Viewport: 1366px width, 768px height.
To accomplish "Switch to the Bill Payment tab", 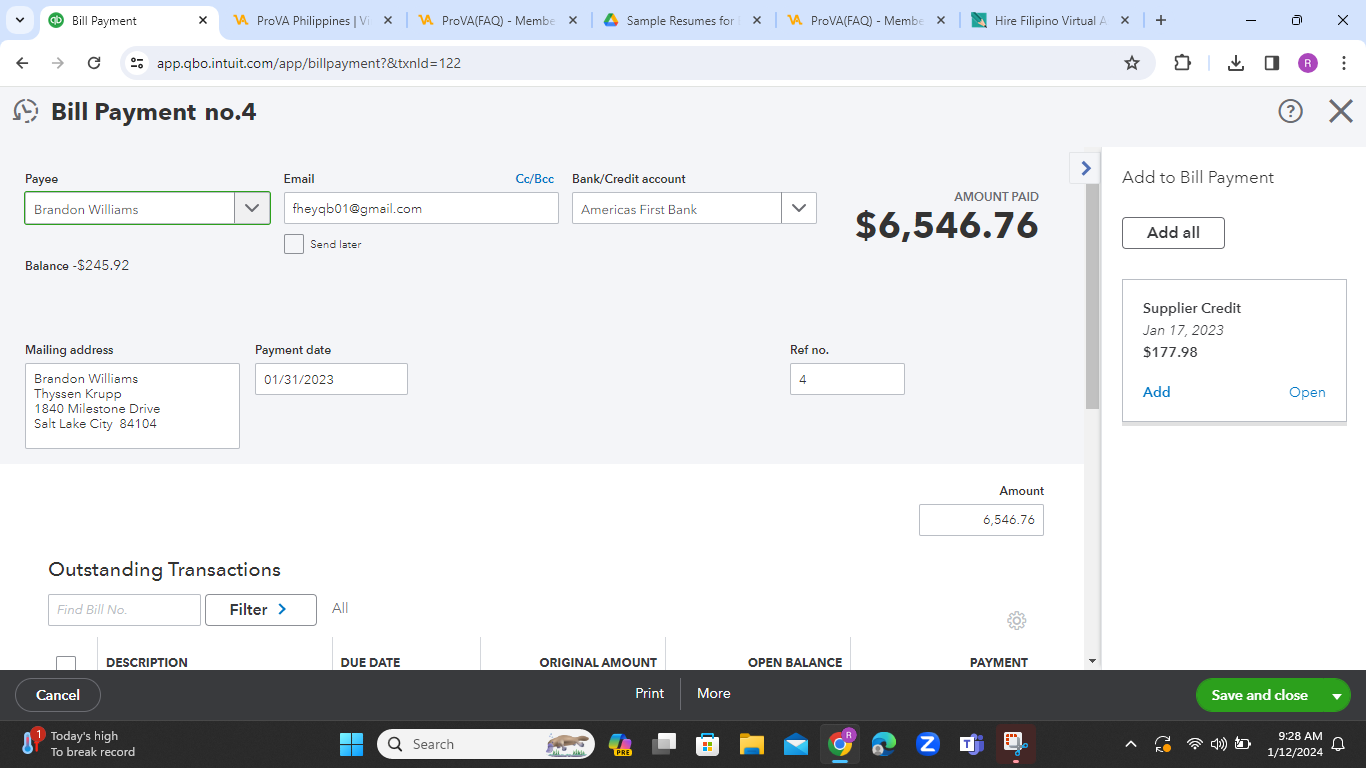I will click(129, 20).
